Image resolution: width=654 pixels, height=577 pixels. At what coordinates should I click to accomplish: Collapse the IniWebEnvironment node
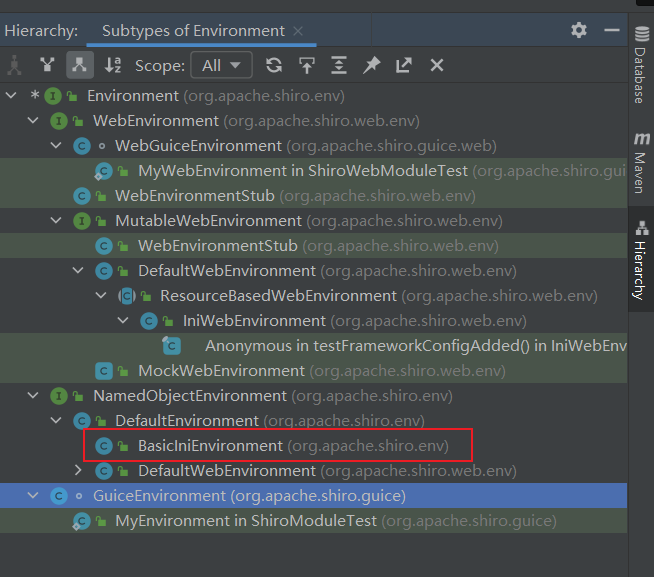[x=123, y=320]
